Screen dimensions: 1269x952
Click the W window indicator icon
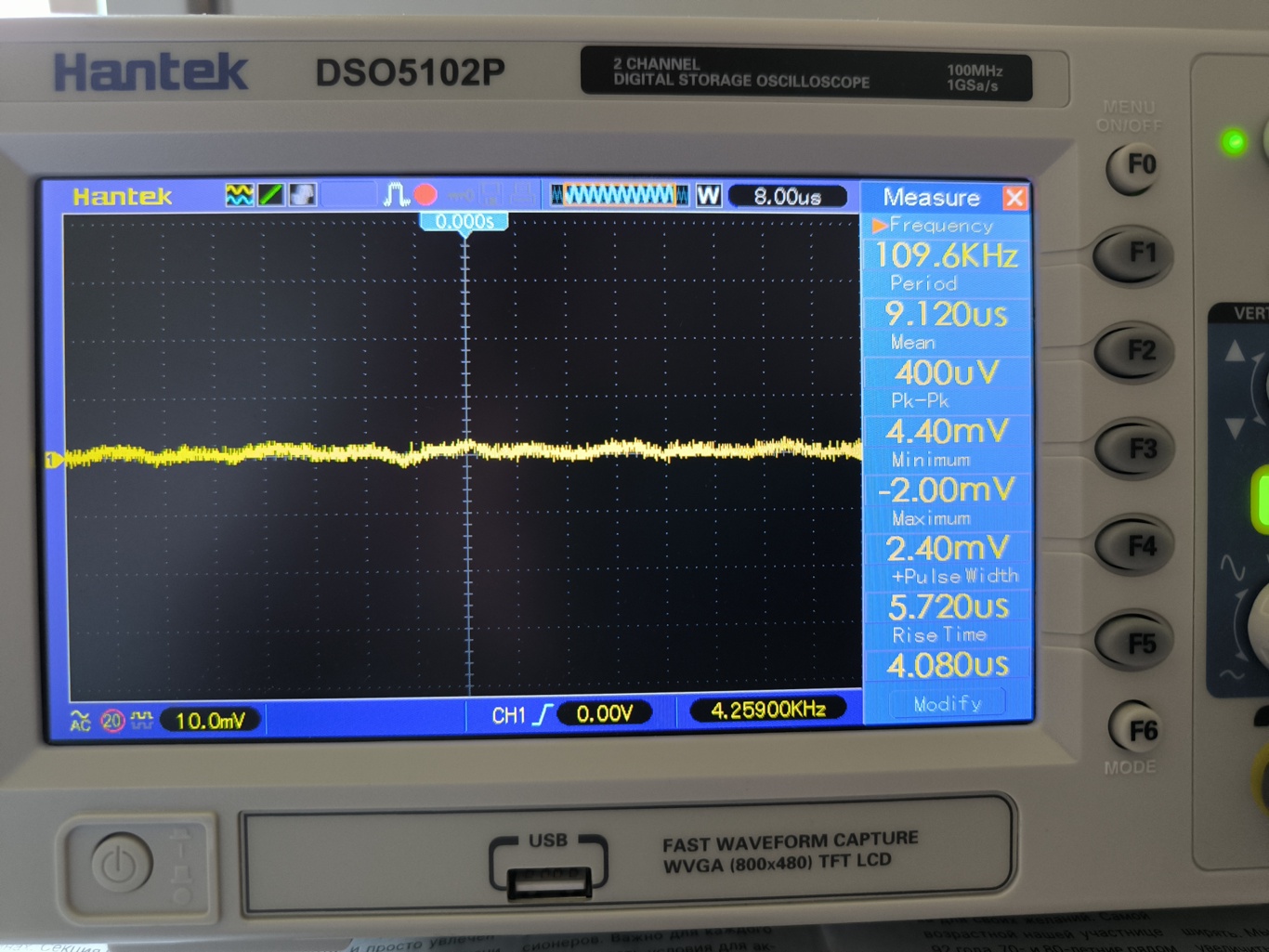pos(709,196)
